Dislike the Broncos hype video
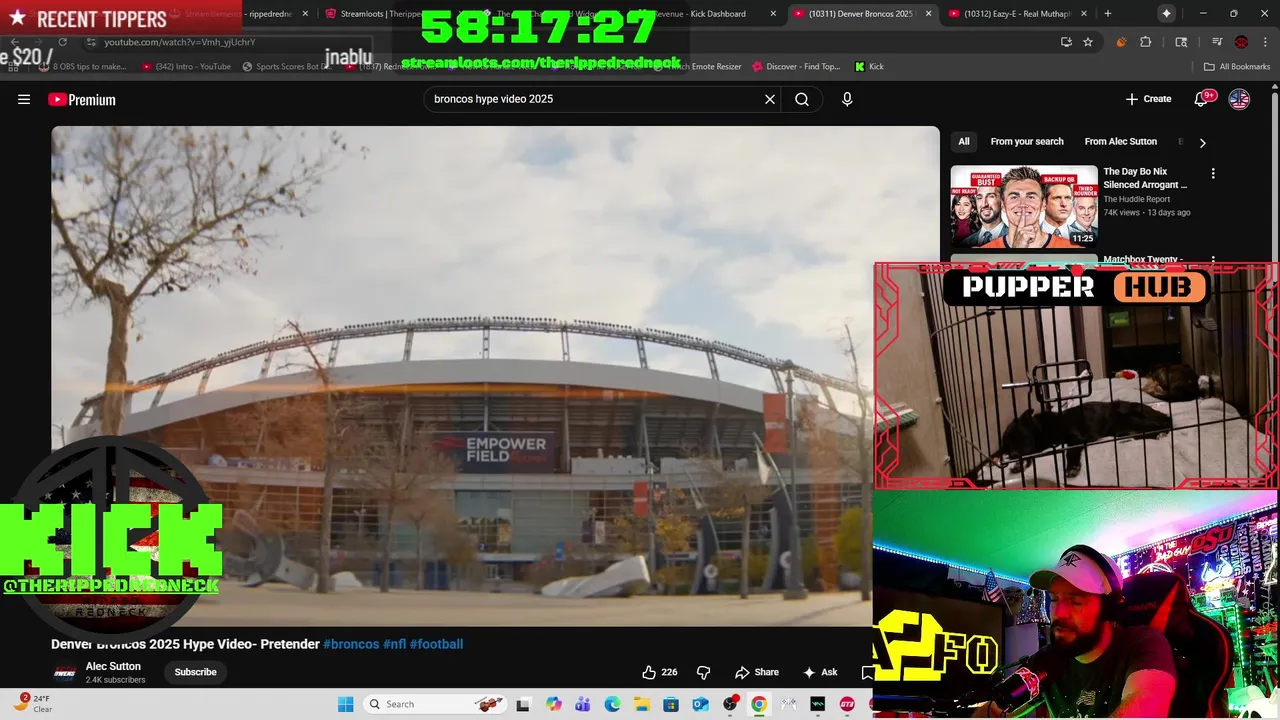The image size is (1280, 720). coord(703,672)
